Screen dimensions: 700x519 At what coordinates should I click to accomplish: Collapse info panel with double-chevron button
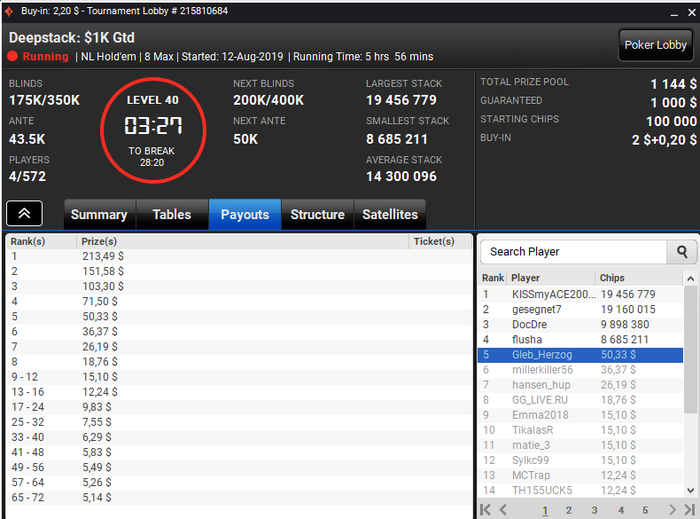[x=25, y=213]
